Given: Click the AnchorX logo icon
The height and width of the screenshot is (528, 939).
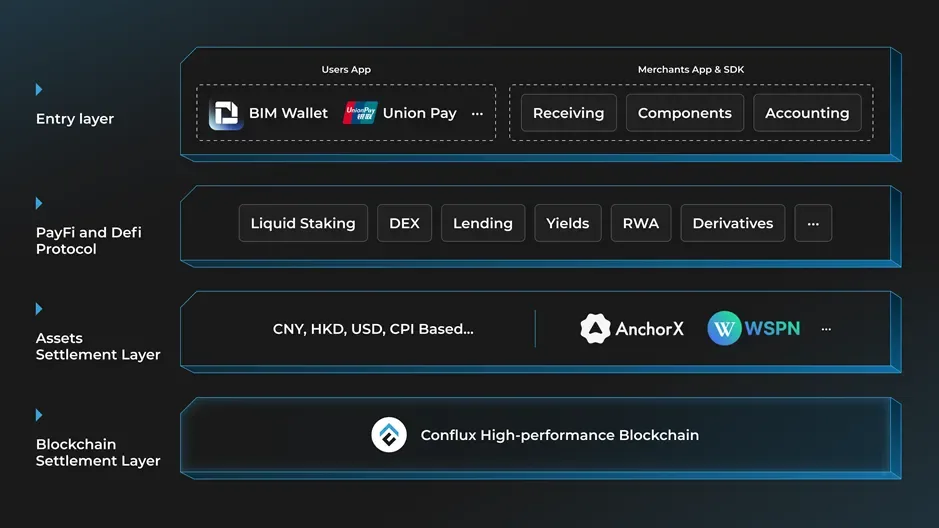Looking at the screenshot, I should (595, 329).
